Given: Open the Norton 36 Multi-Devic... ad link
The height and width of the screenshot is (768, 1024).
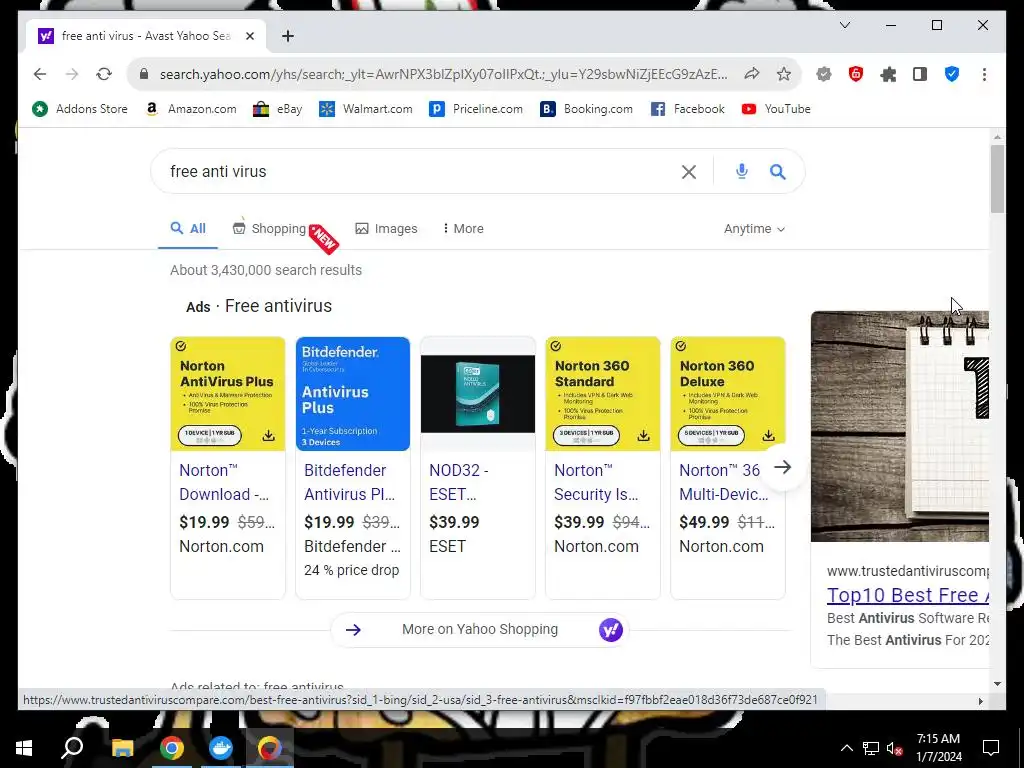Looking at the screenshot, I should [x=724, y=482].
